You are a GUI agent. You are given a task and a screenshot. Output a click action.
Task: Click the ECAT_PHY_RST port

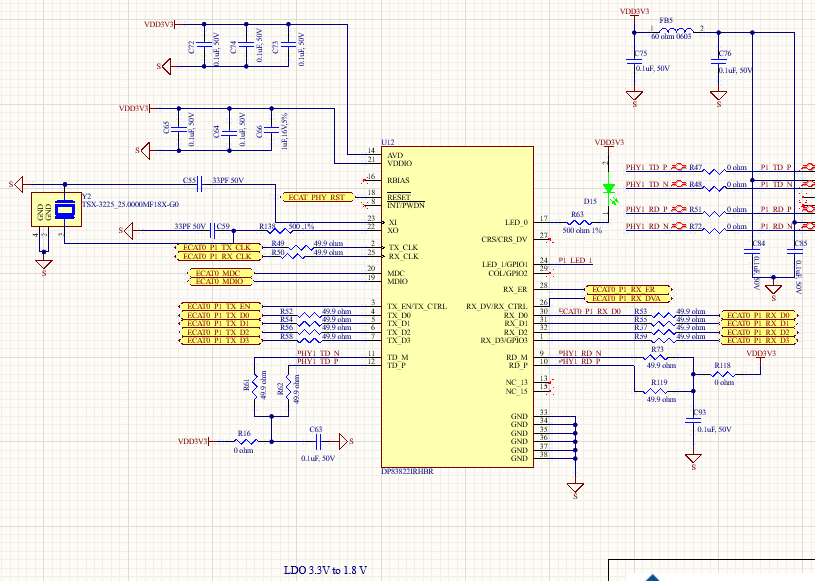pyautogui.click(x=317, y=197)
